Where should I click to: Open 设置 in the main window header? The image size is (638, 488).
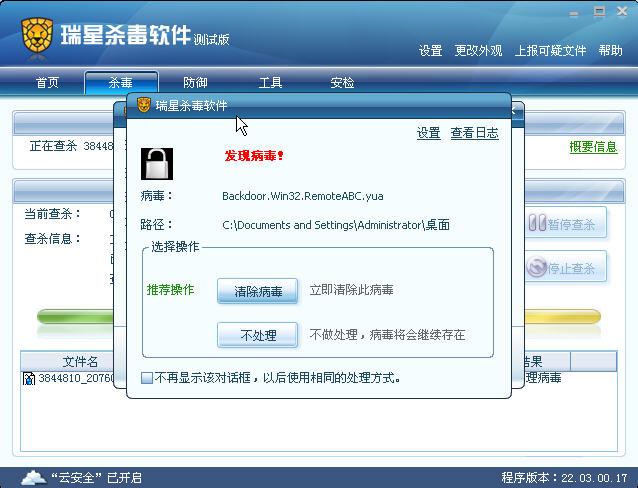(430, 51)
